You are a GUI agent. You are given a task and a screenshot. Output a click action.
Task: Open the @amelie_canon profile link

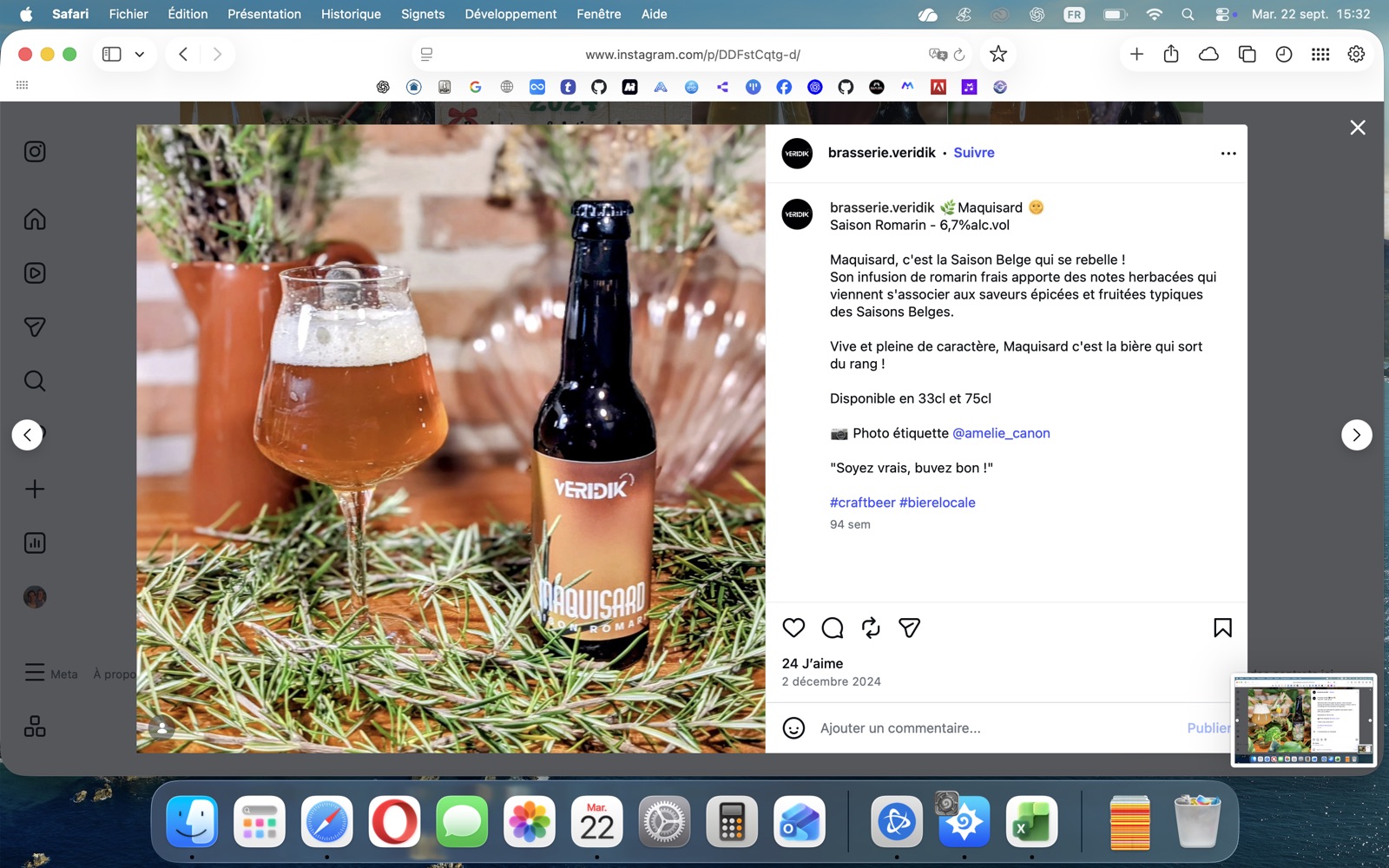tap(1001, 433)
